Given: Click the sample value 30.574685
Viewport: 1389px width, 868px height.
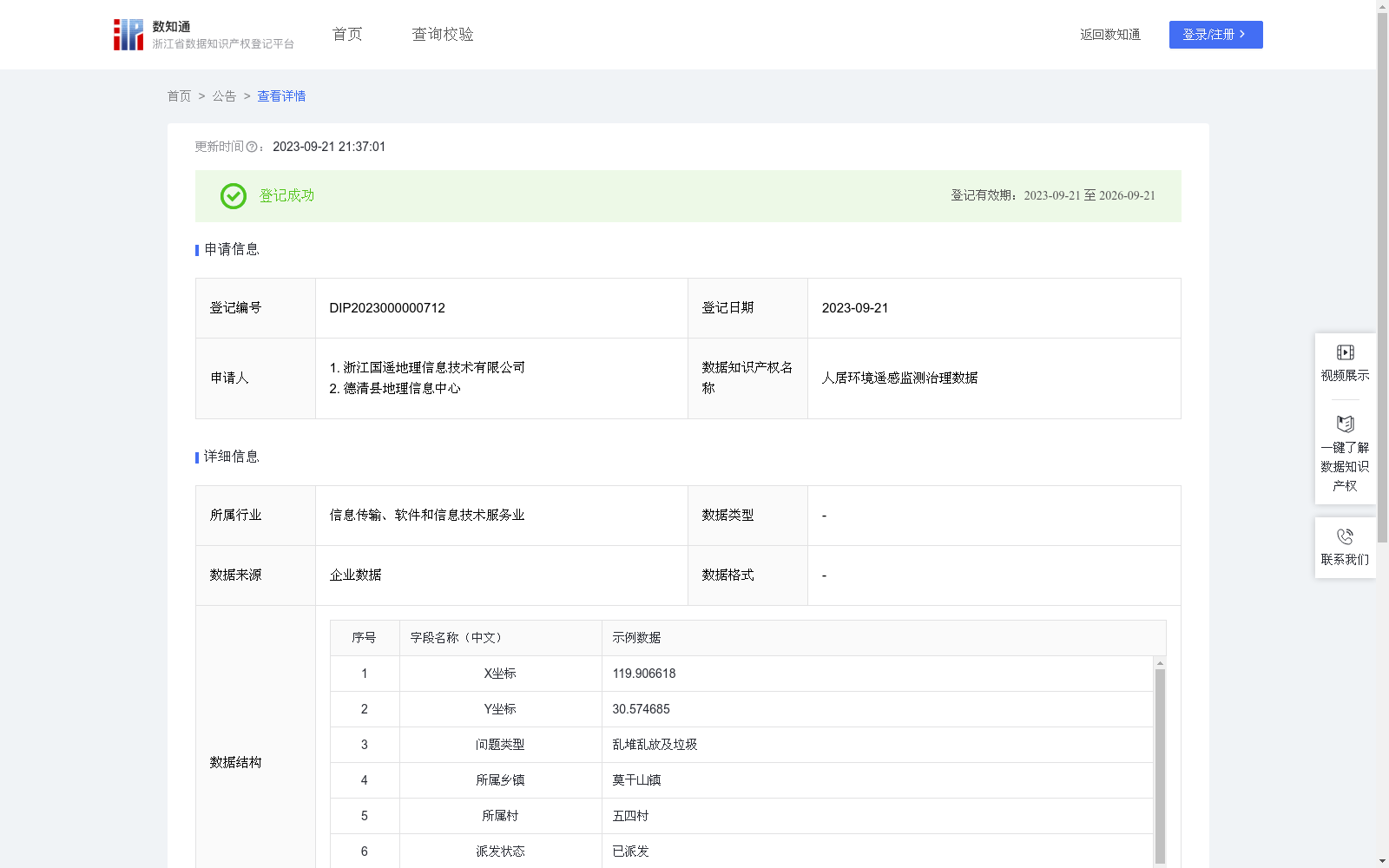Looking at the screenshot, I should [642, 709].
